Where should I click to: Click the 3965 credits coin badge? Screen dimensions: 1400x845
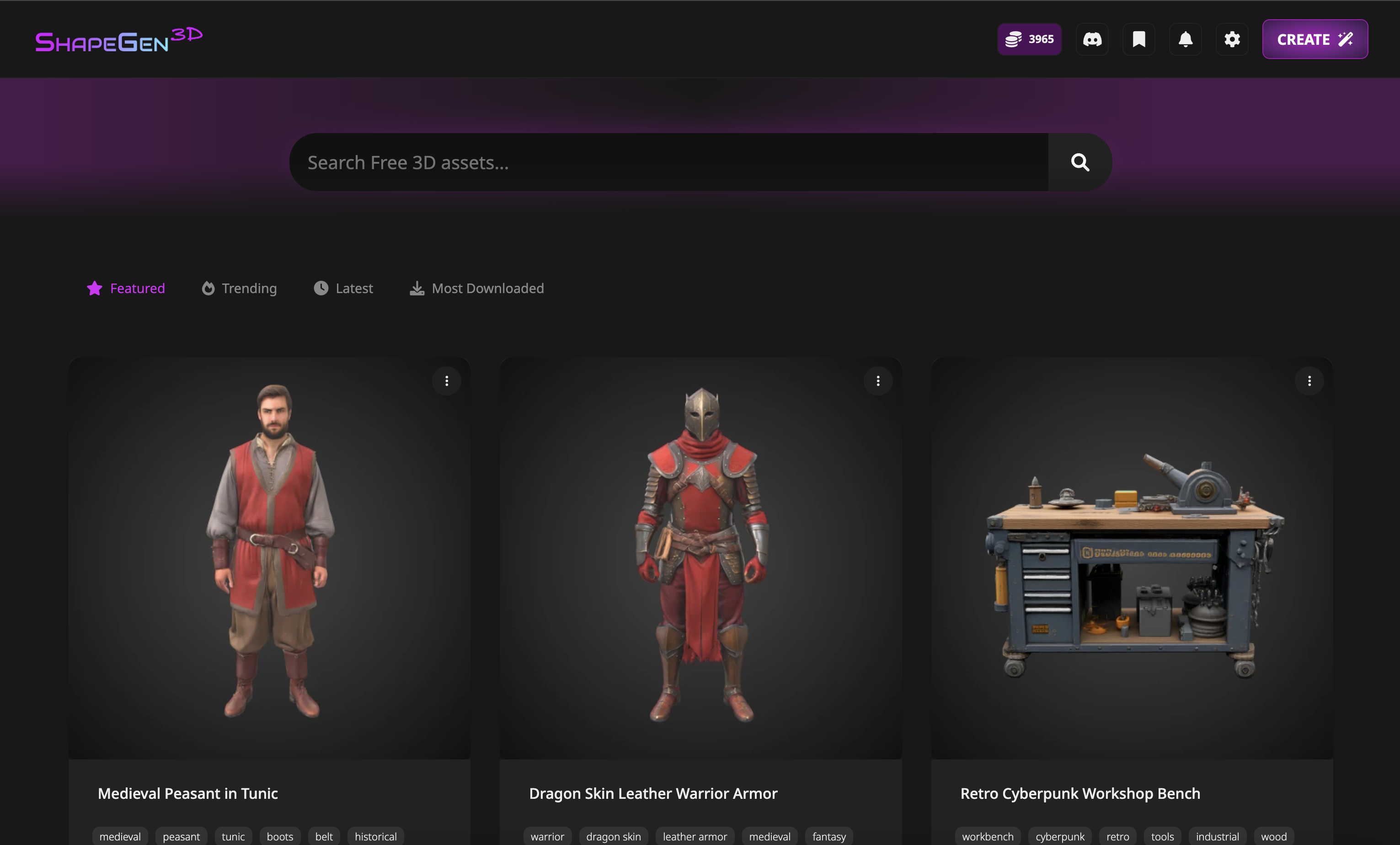pyautogui.click(x=1029, y=39)
